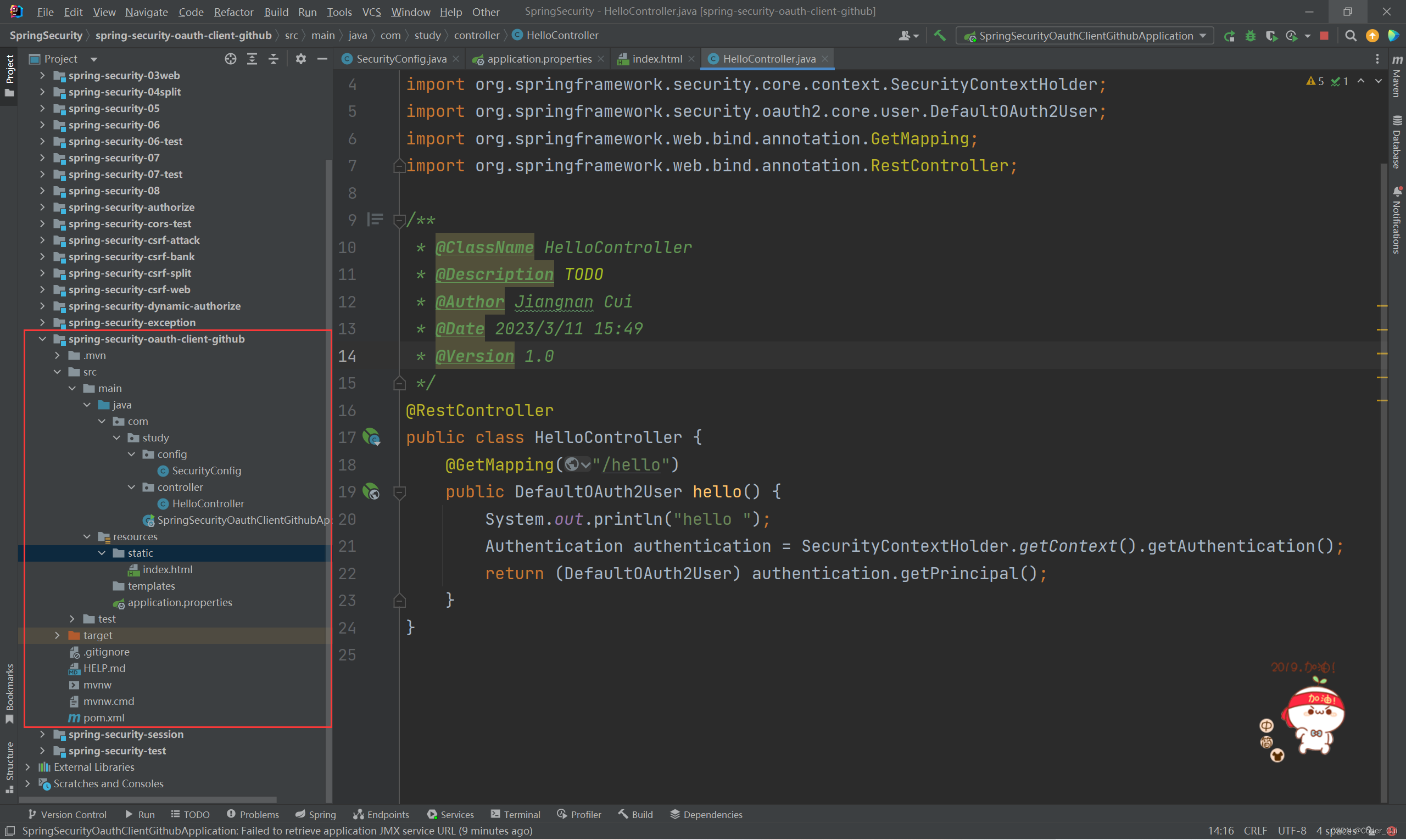Collapse the spring-security-oauth-client-github module

[x=42, y=339]
